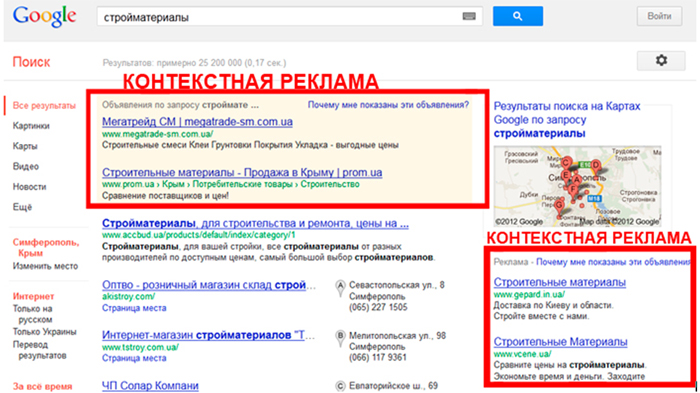The image size is (700, 393).
Task: Click the Поиск heading
Action: pyautogui.click(x=31, y=62)
